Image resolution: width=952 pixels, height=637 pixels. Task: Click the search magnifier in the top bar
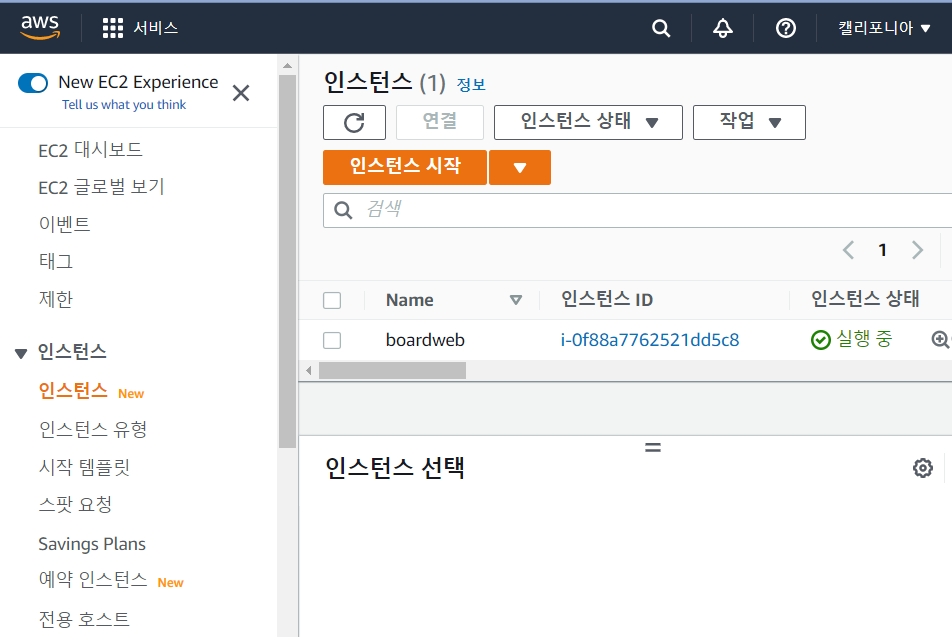tap(660, 27)
